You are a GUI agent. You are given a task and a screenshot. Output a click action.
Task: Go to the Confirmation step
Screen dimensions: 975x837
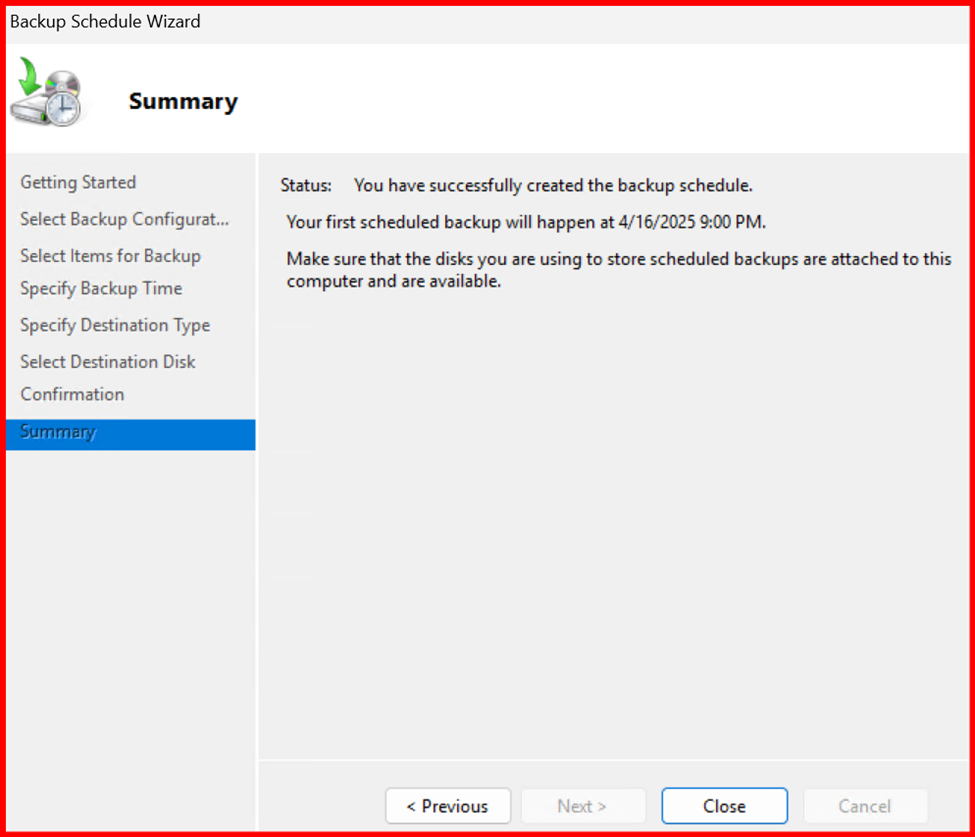(x=72, y=394)
